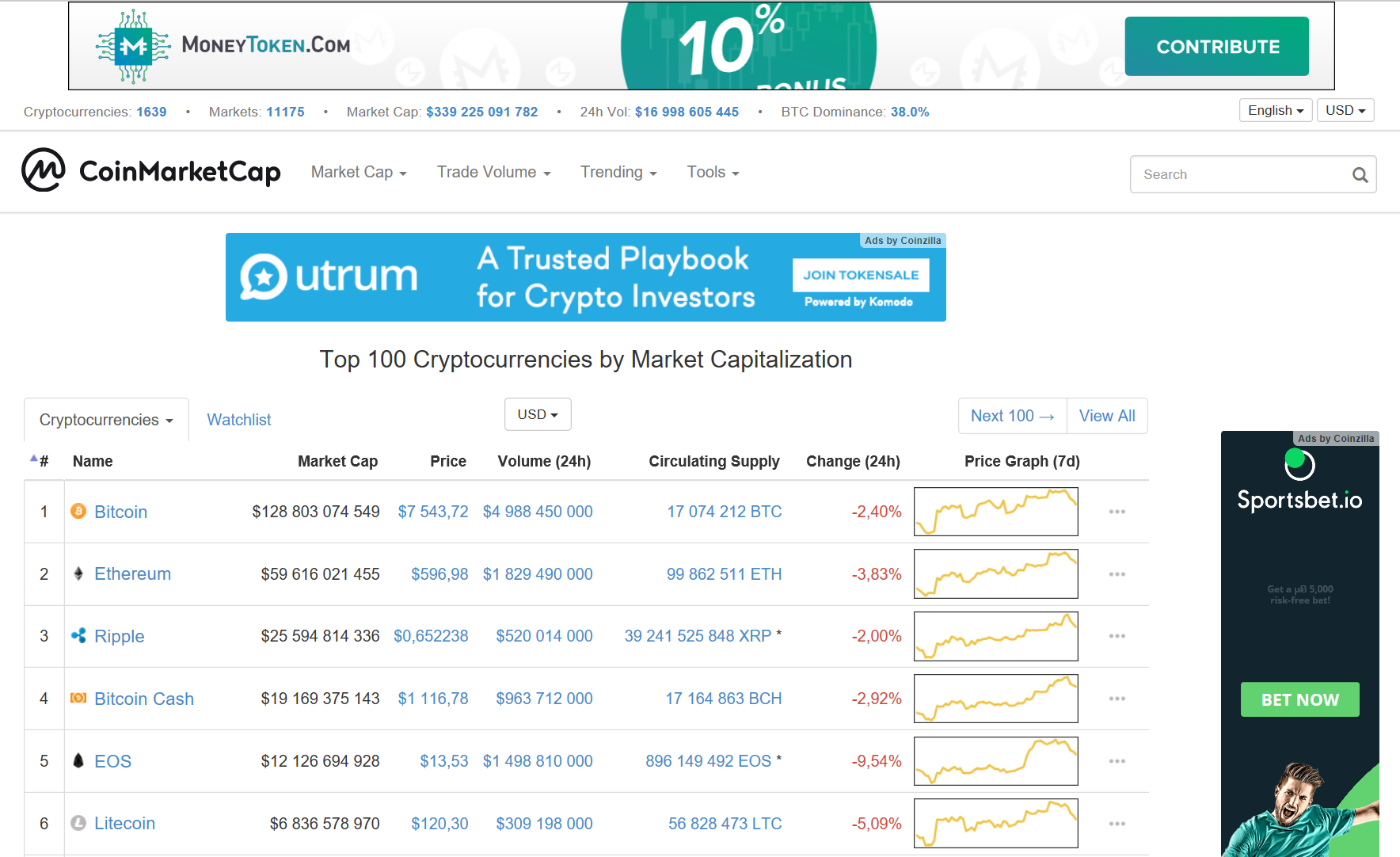1400x857 pixels.
Task: Sort by the Name column header
Action: pyautogui.click(x=93, y=461)
